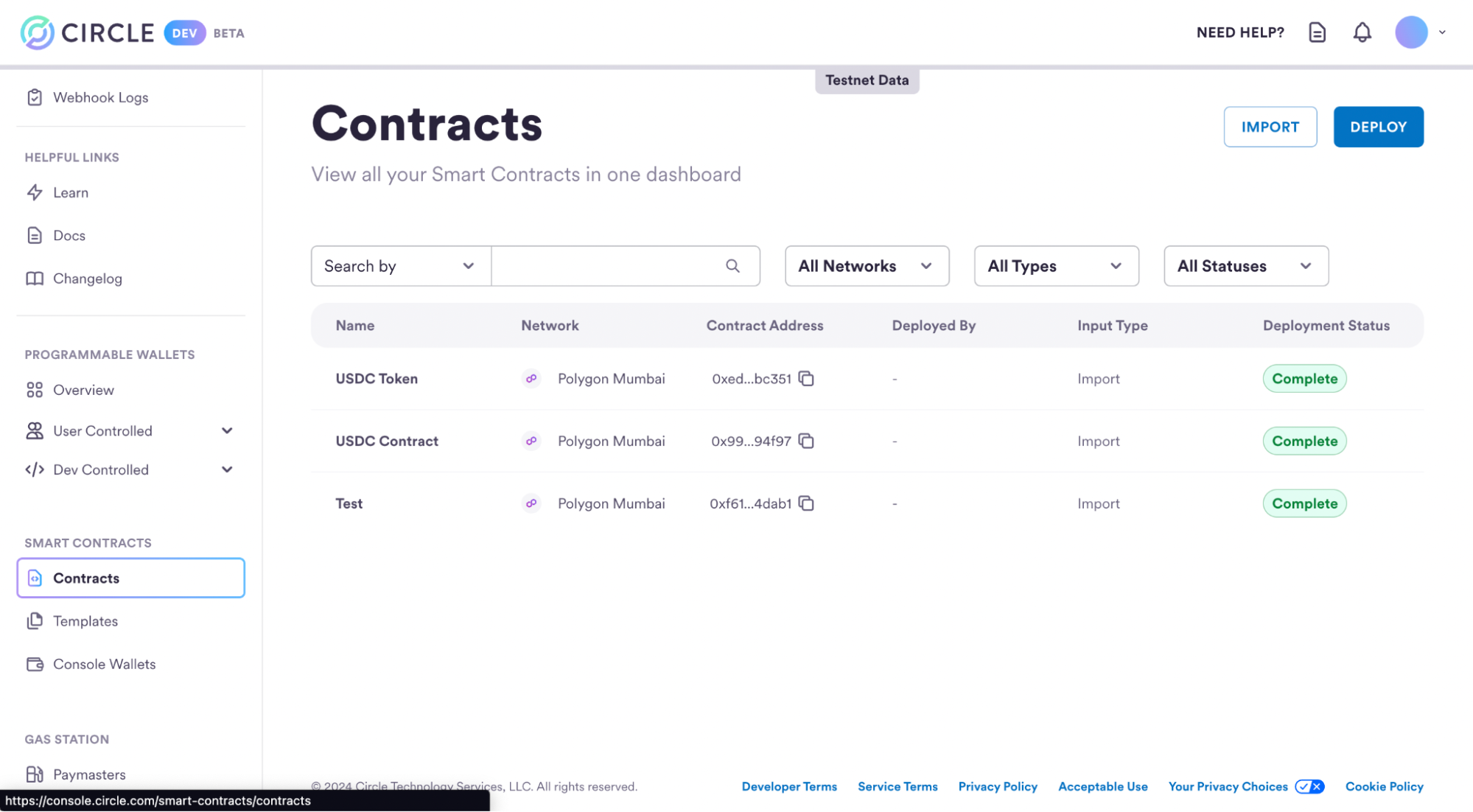Screen dimensions: 1473x812
Task: Copy the USDC Contract address
Action: coord(806,441)
